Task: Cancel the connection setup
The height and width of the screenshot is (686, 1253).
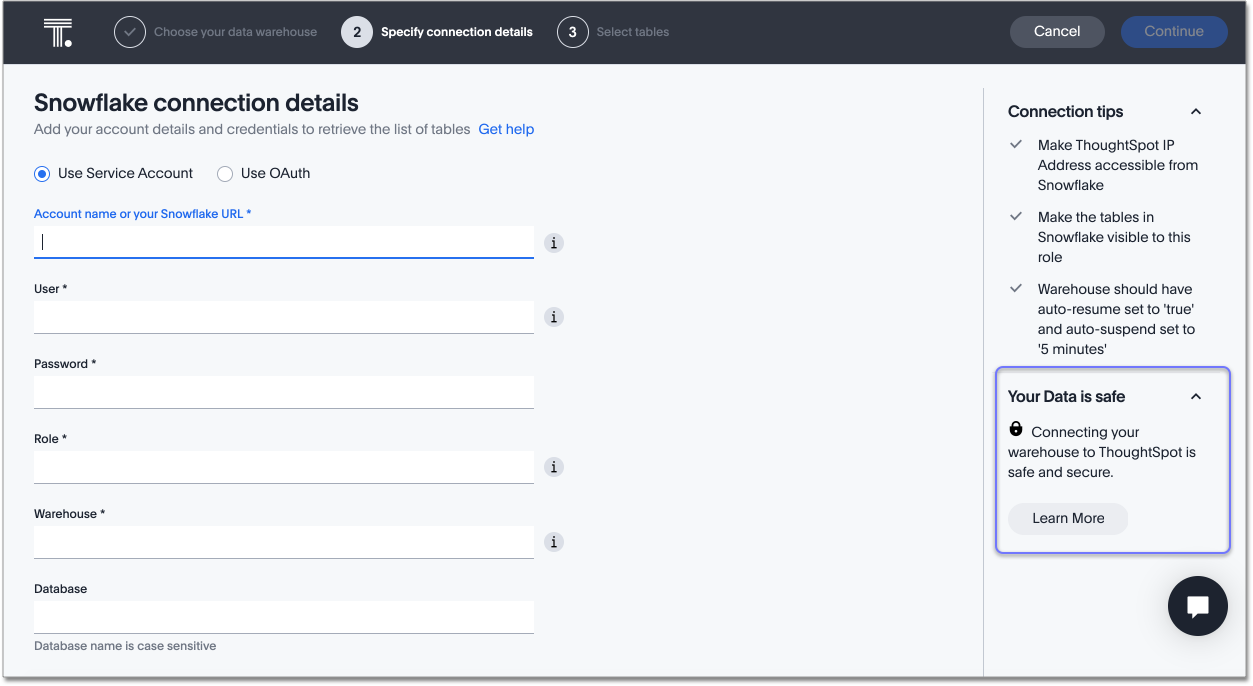Action: point(1057,31)
